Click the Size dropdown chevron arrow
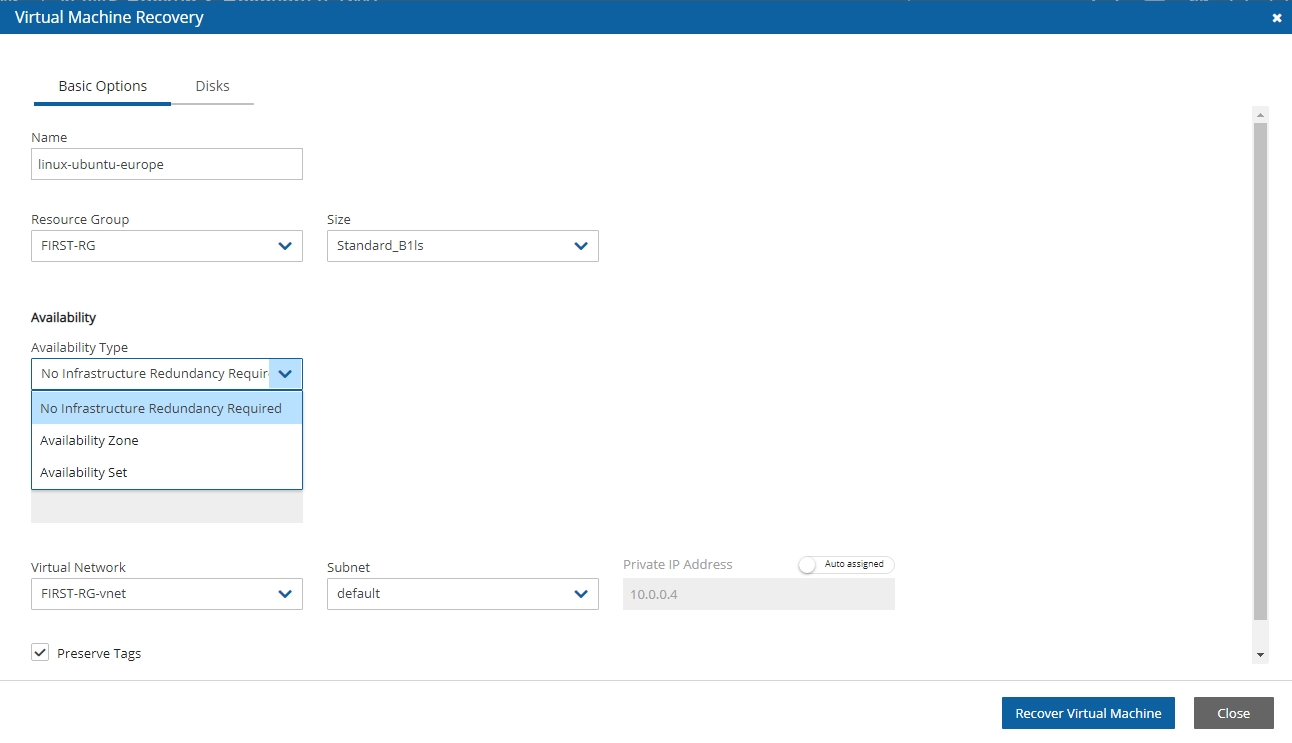 point(581,246)
